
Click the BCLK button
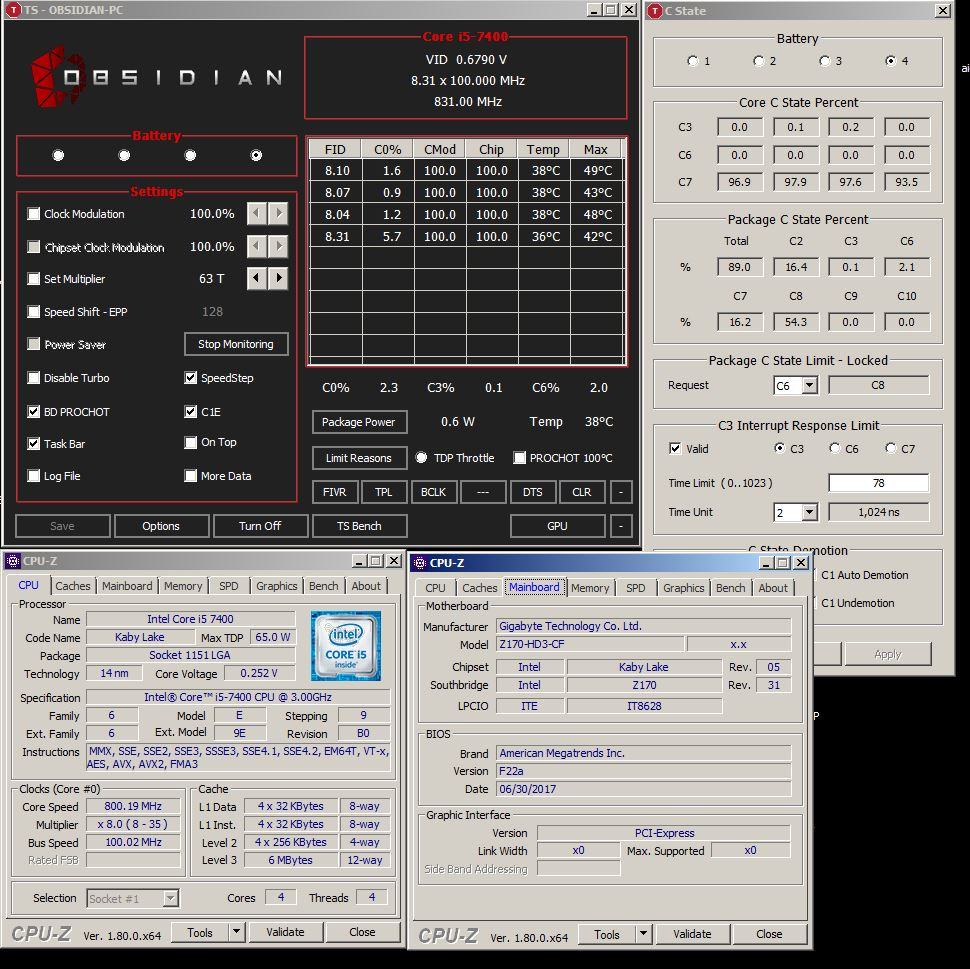(x=434, y=492)
